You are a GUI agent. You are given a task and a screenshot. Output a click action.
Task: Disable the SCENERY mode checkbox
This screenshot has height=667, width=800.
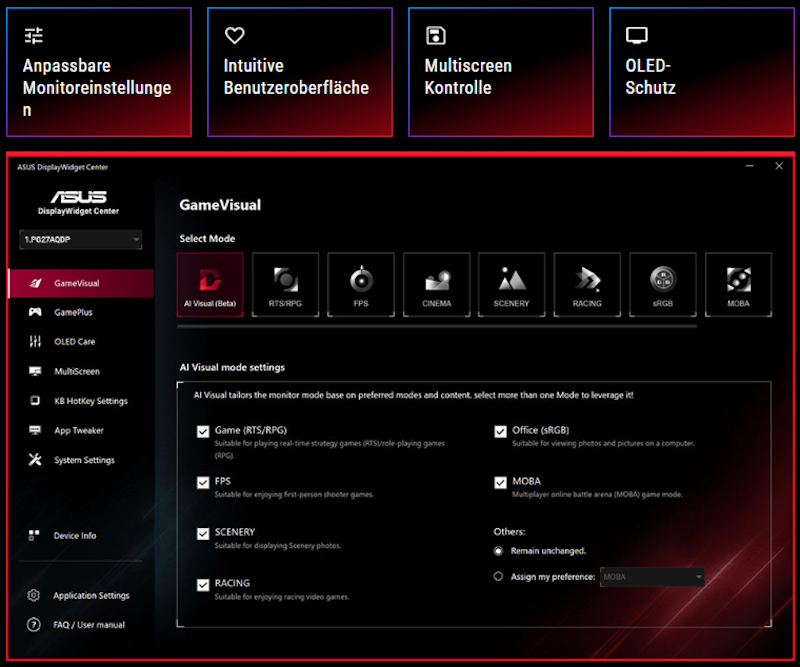[203, 533]
